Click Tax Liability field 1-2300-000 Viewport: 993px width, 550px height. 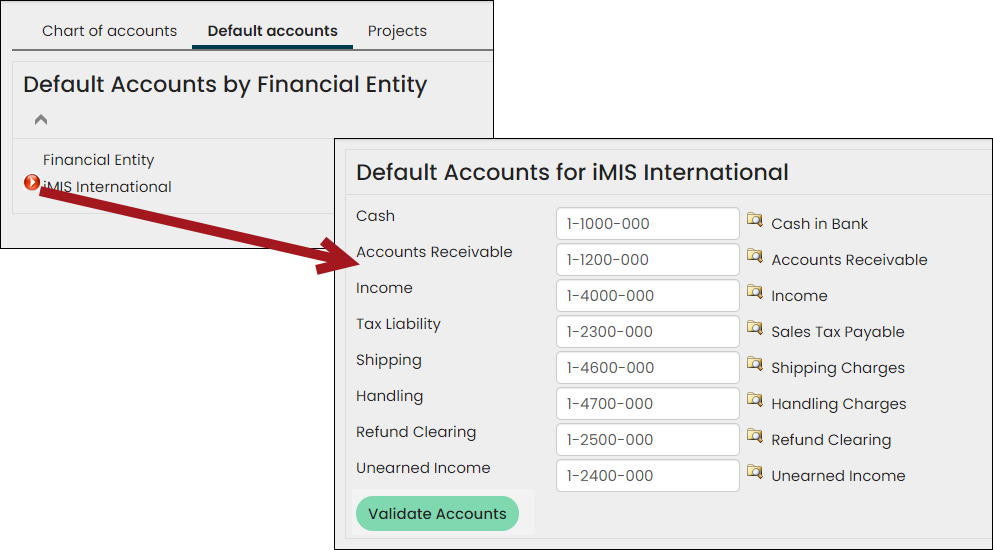(648, 331)
